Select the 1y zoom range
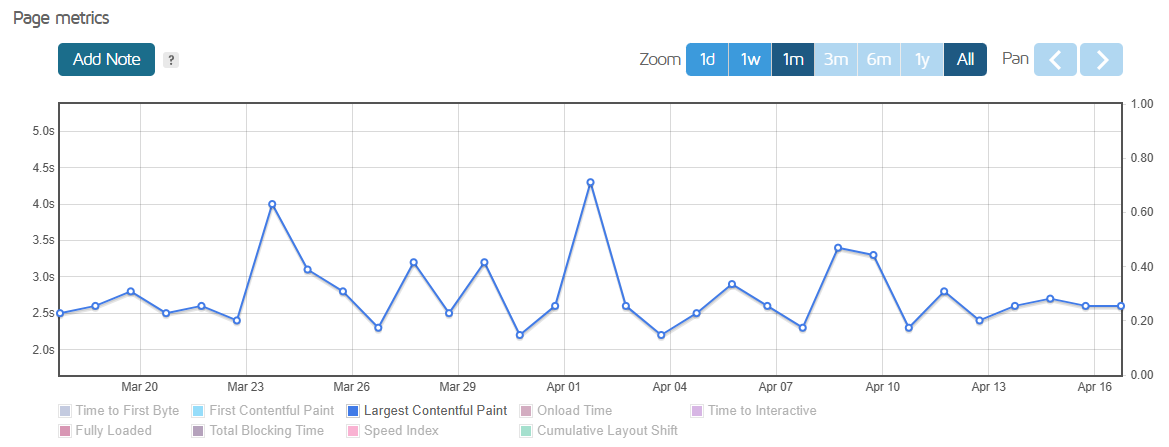Image resolution: width=1169 pixels, height=447 pixels. coord(922,60)
